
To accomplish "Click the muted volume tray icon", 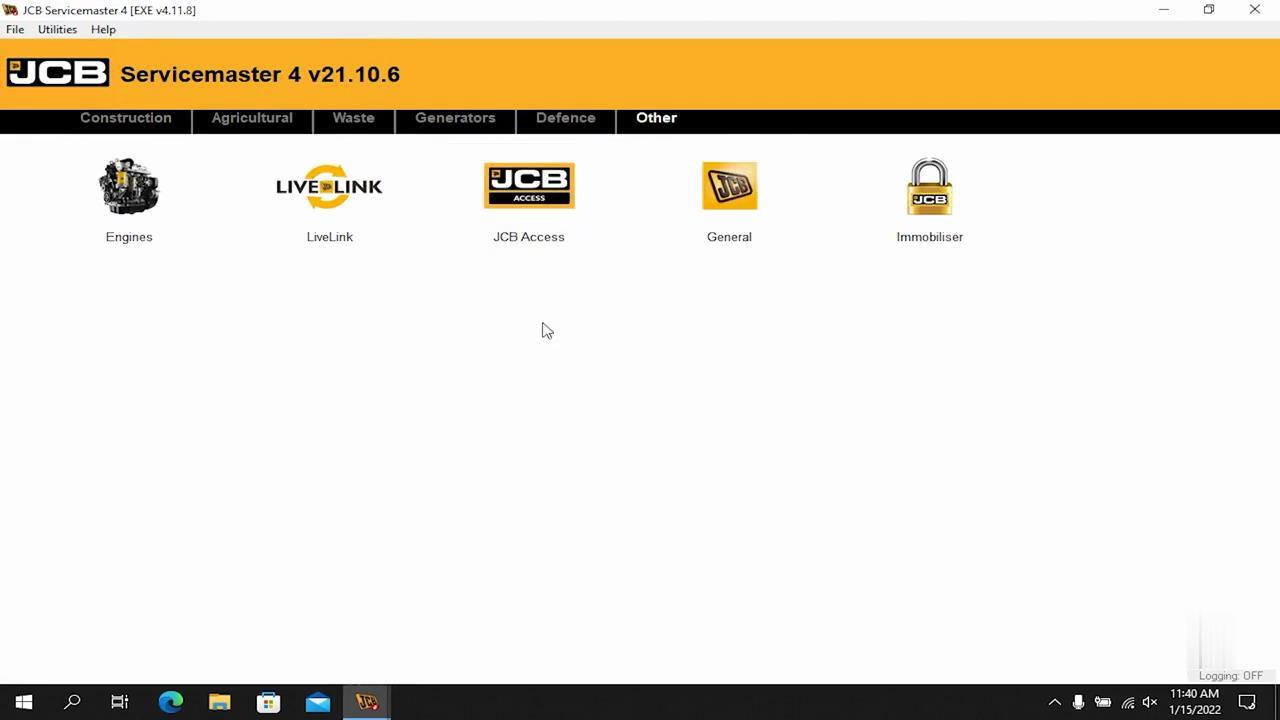I will point(1150,702).
